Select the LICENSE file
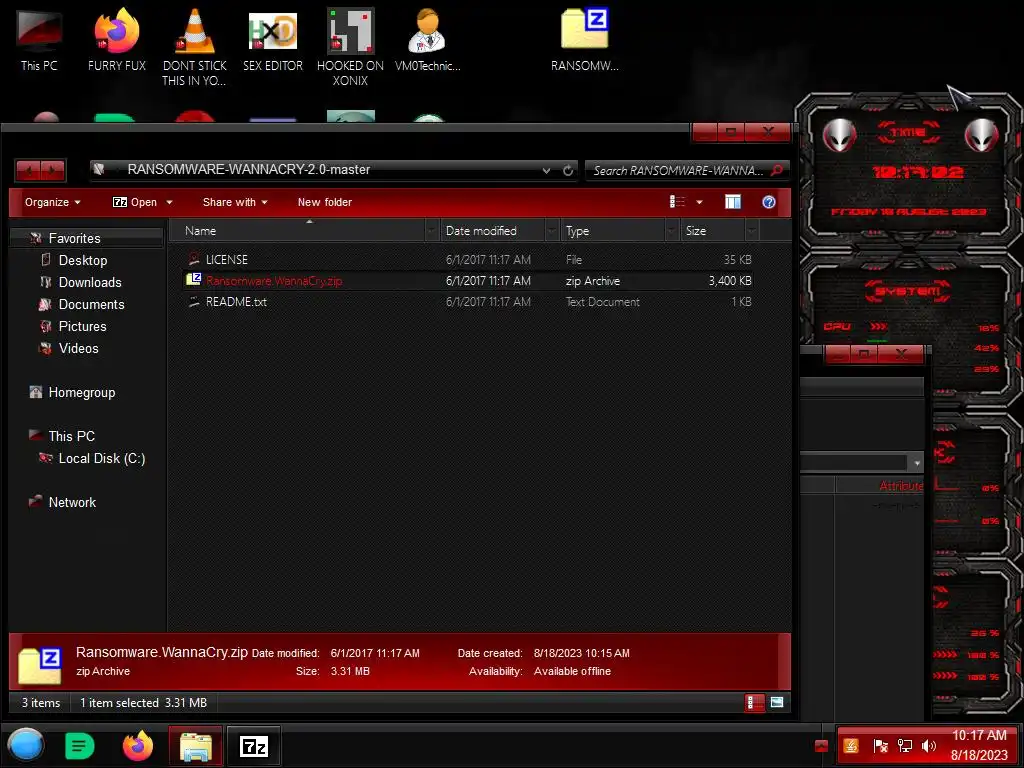Screen dimensions: 1024x768 pyautogui.click(x=227, y=260)
